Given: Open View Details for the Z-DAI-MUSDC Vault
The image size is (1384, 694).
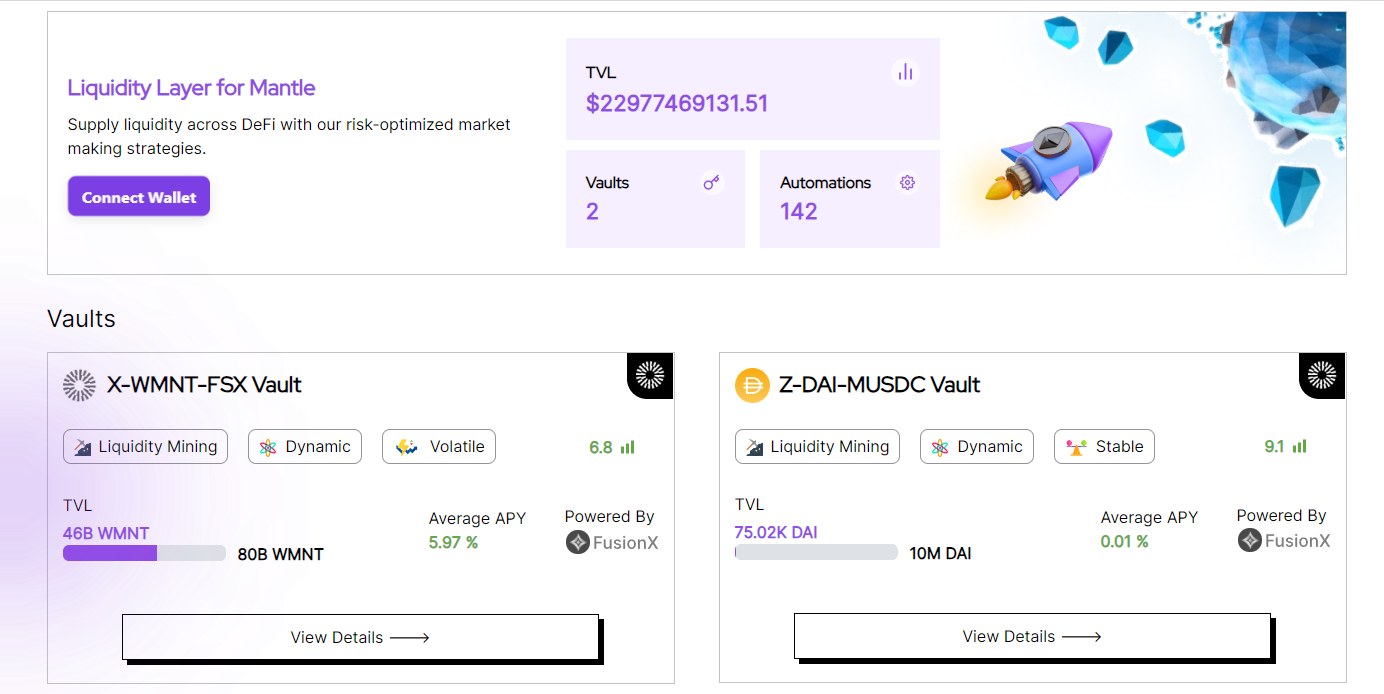Looking at the screenshot, I should [x=1032, y=636].
